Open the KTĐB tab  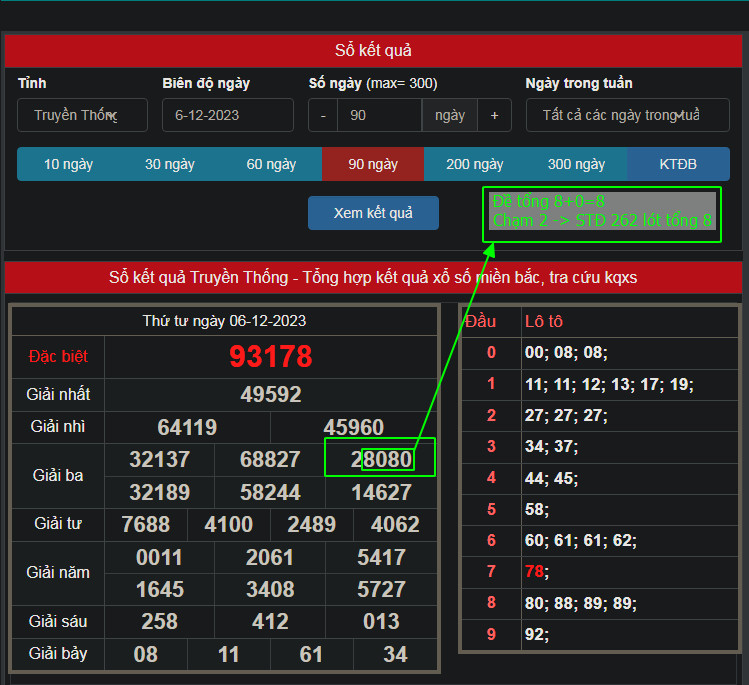[678, 164]
